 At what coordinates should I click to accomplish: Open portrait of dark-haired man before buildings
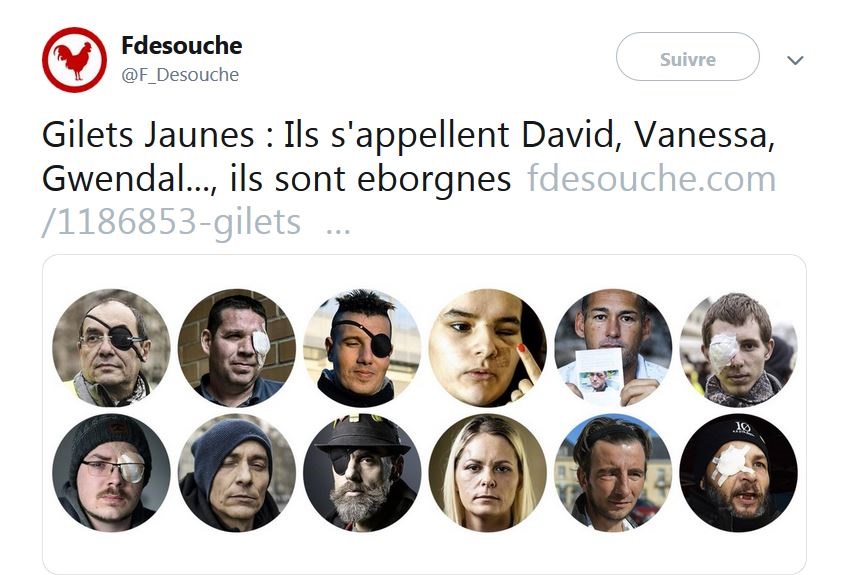[613, 473]
